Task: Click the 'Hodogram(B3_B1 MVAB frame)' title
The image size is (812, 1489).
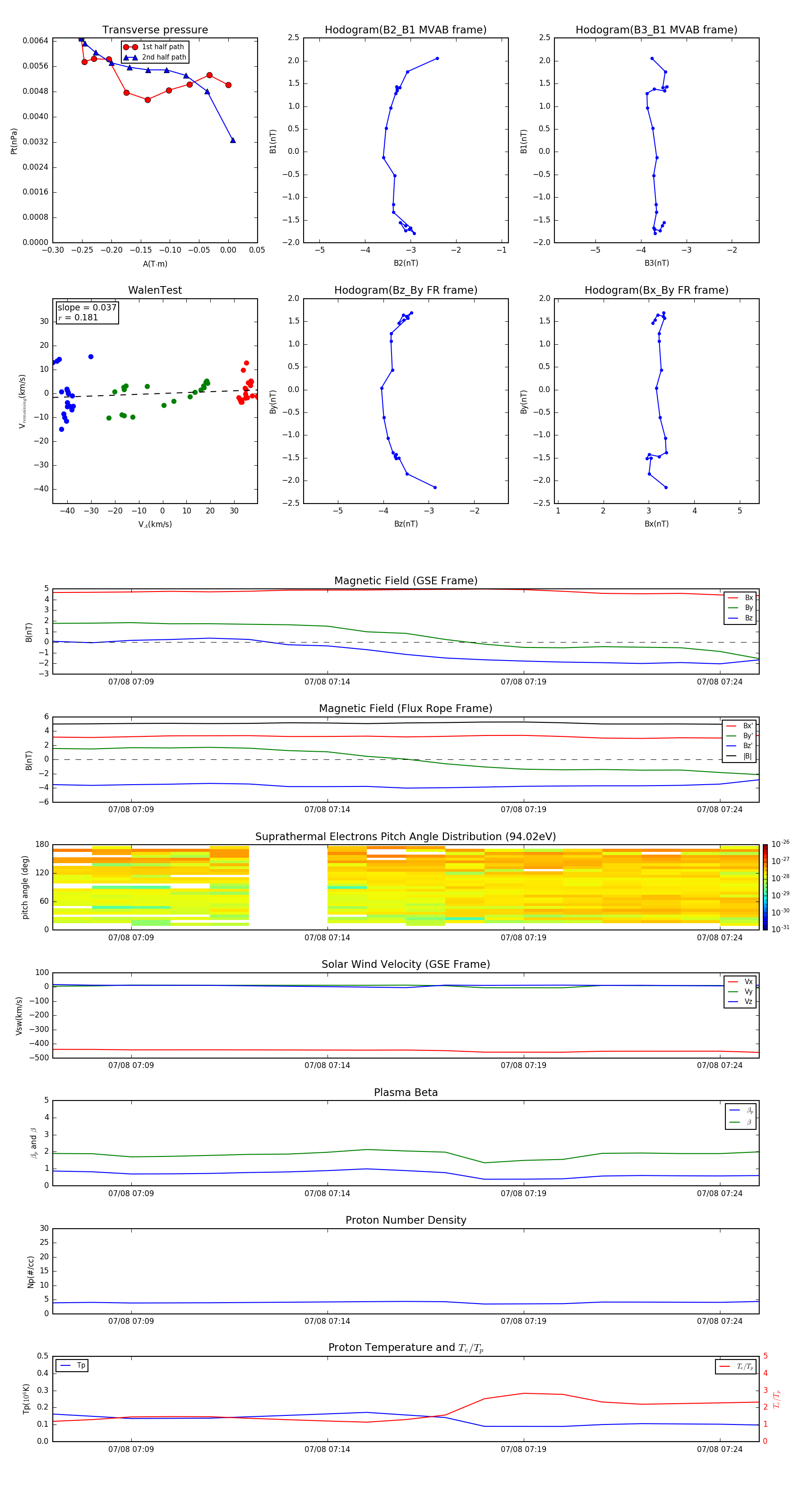Action: click(x=656, y=30)
